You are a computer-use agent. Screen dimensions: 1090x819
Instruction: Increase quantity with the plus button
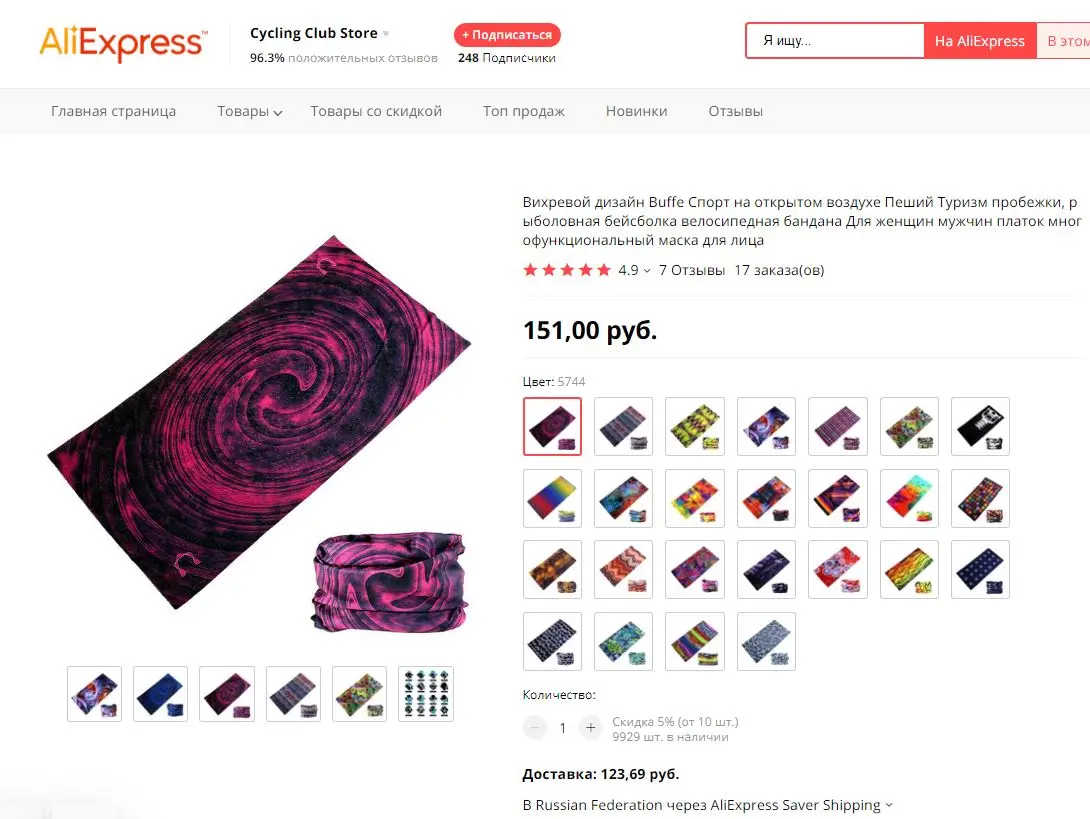click(590, 728)
